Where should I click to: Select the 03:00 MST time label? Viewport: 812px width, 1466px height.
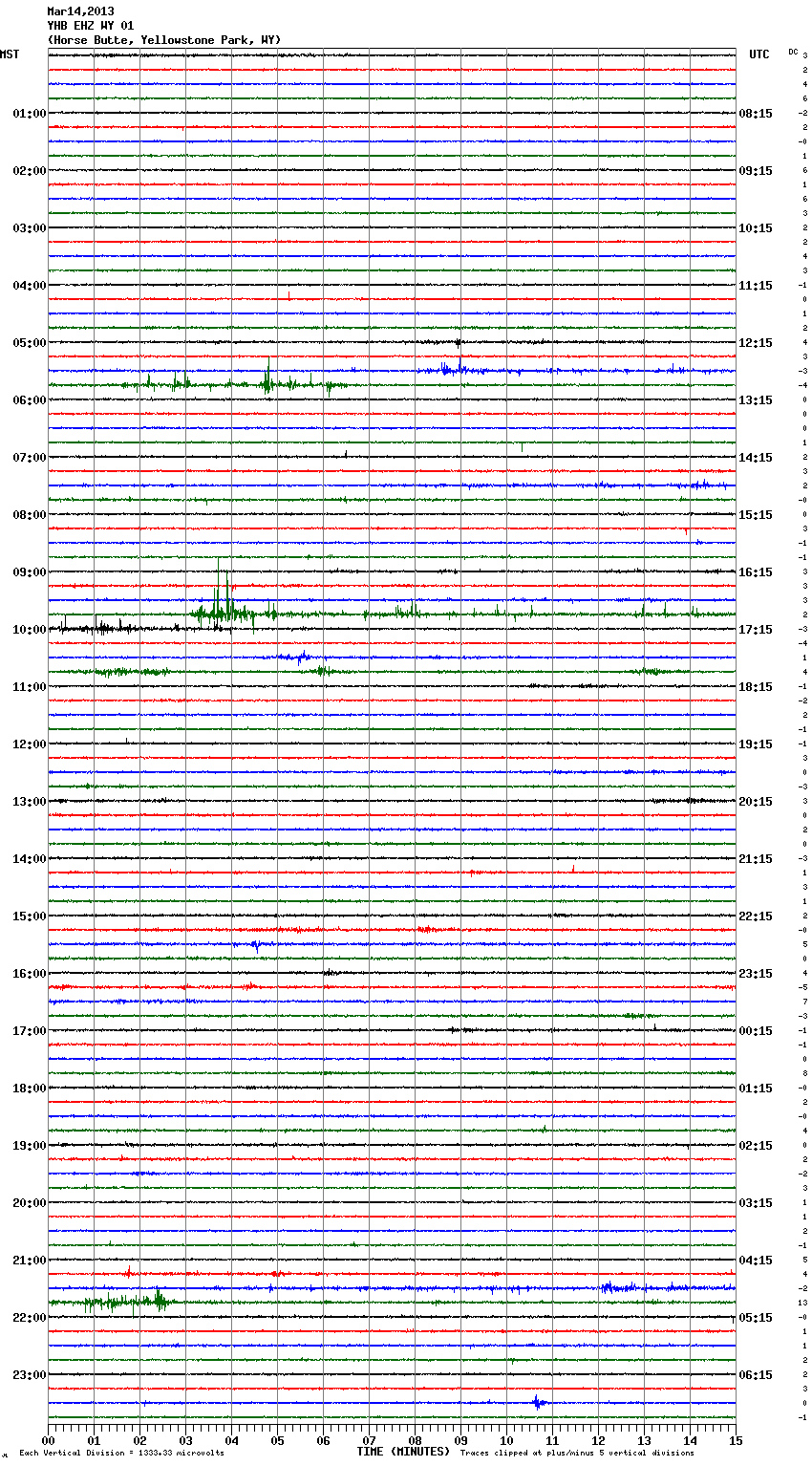pos(30,228)
